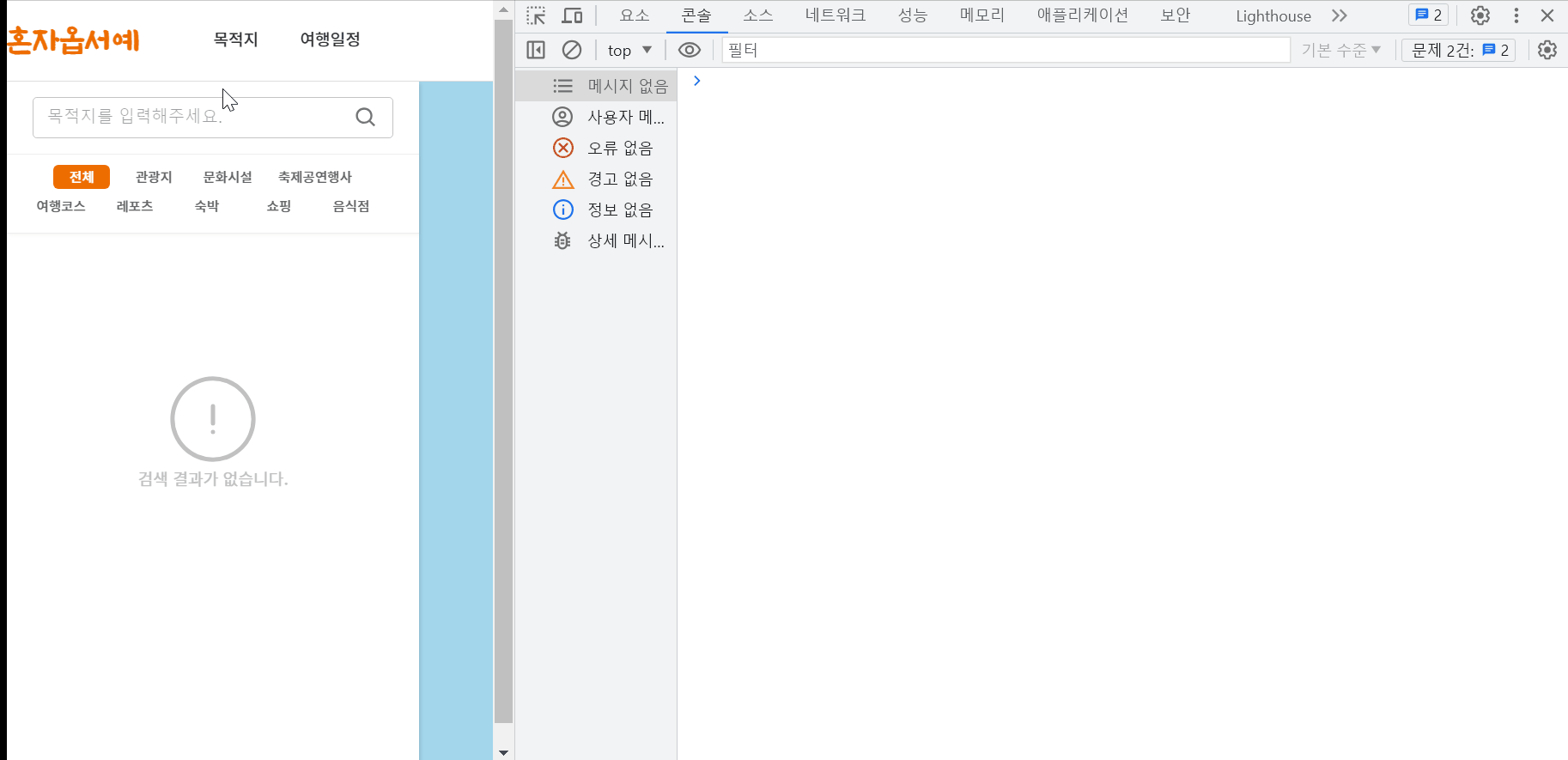This screenshot has height=760, width=1568.
Task: Open DevTools main settings gear
Action: (1480, 15)
